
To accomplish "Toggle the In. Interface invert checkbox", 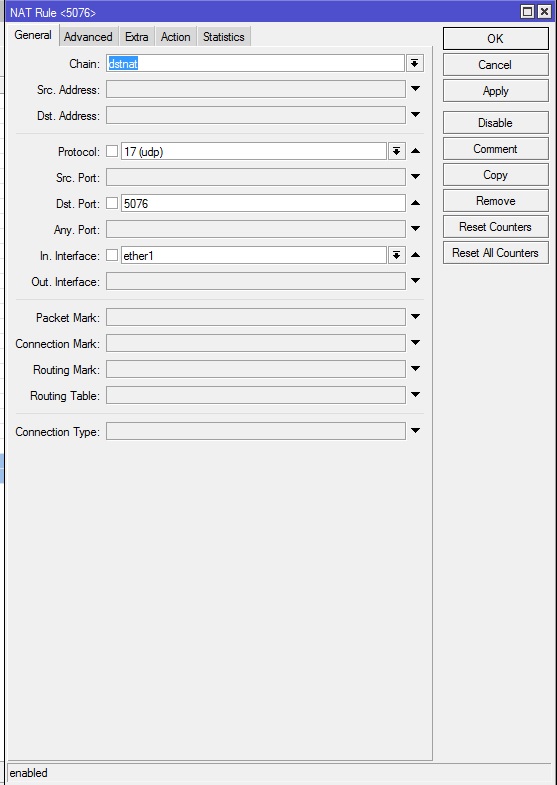I will click(112, 255).
